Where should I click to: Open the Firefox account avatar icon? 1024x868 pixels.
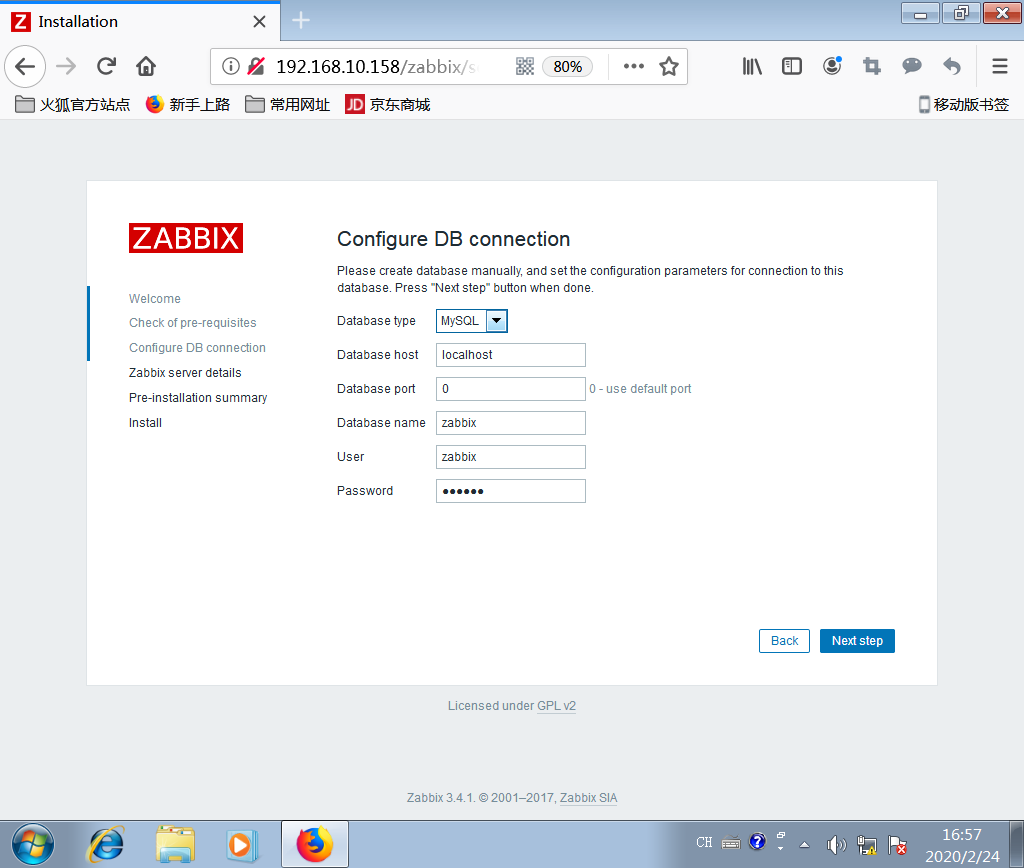click(x=832, y=65)
